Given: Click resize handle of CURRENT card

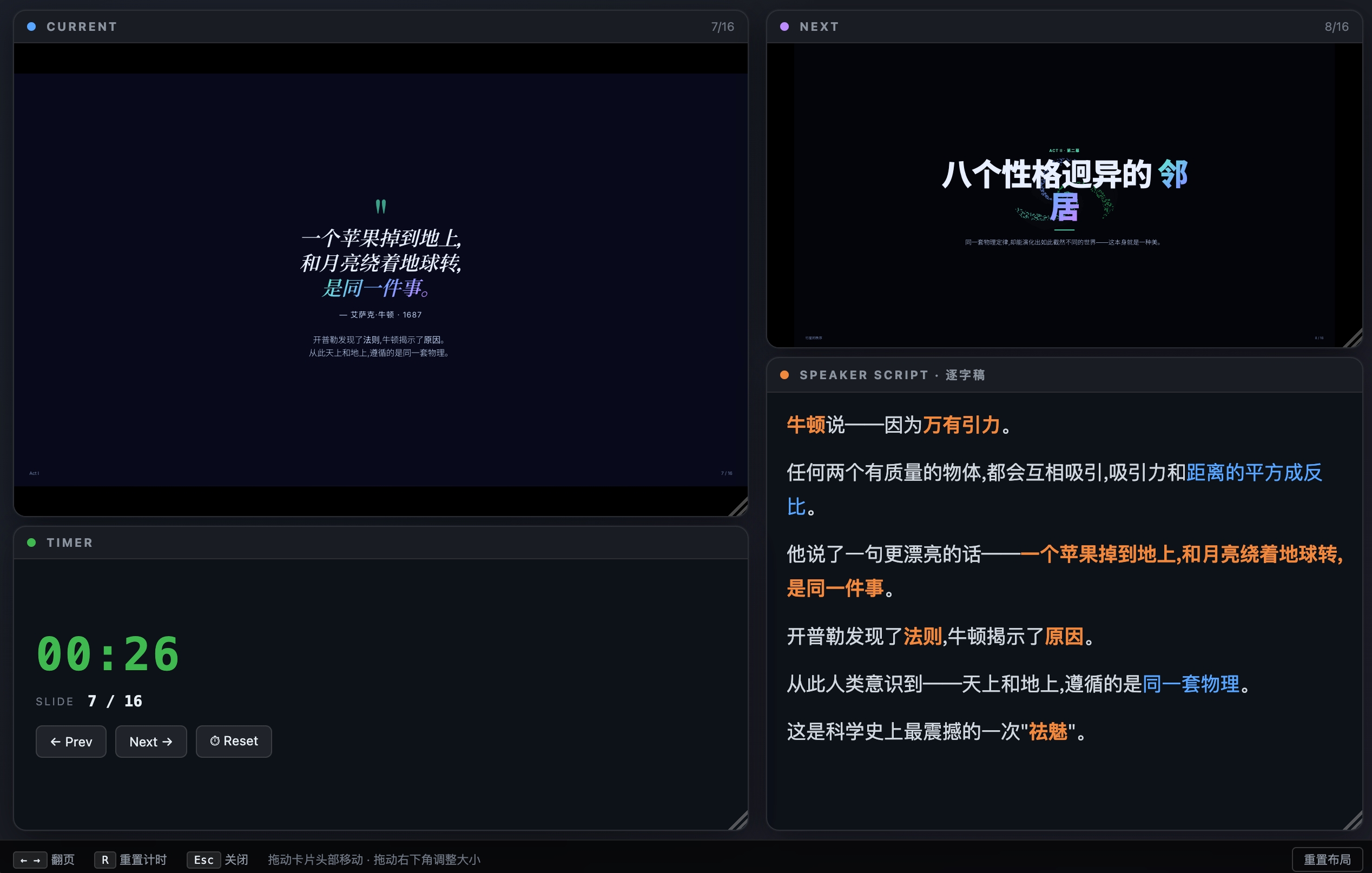Looking at the screenshot, I should [740, 508].
